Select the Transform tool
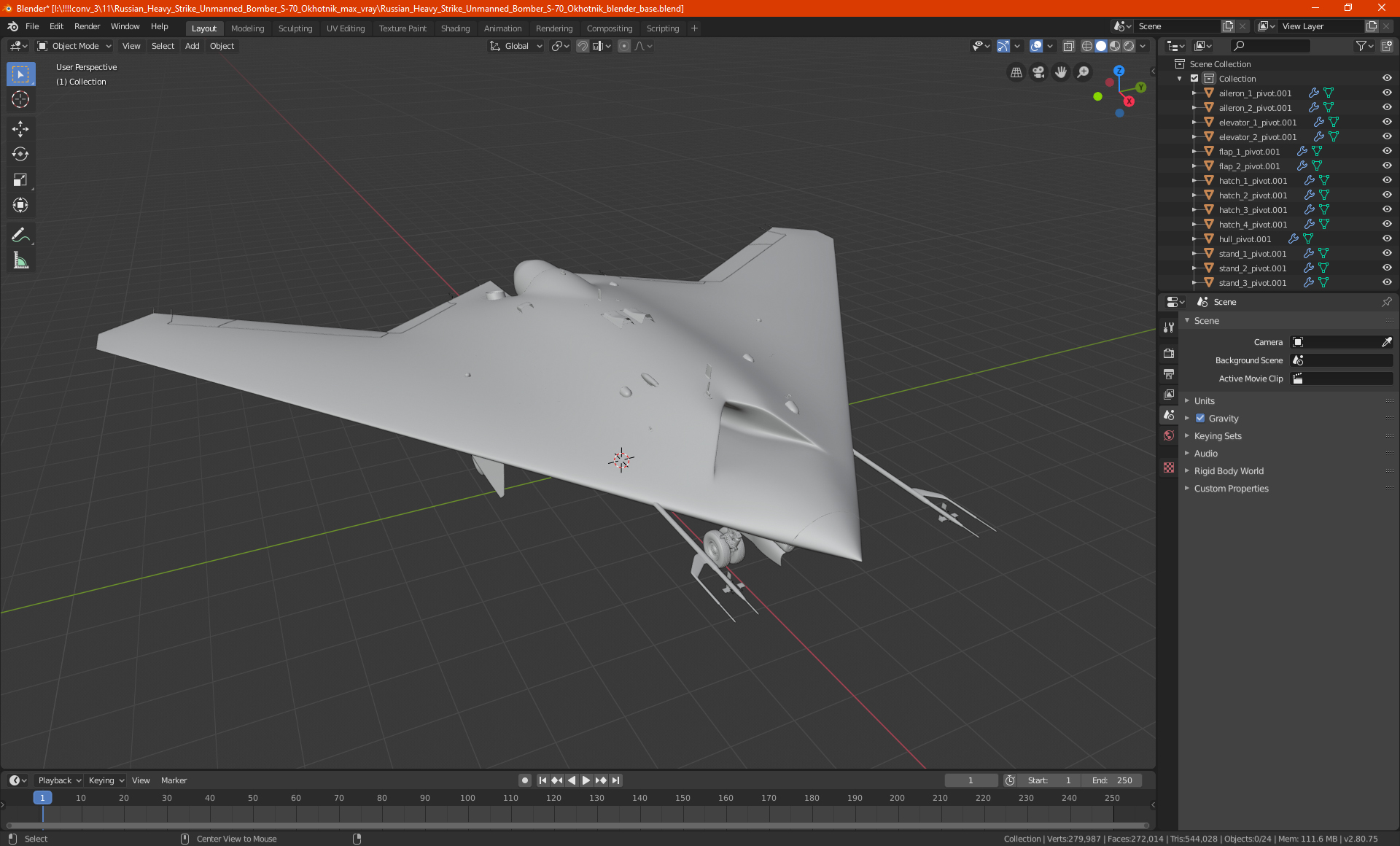The width and height of the screenshot is (1400, 846). click(20, 205)
